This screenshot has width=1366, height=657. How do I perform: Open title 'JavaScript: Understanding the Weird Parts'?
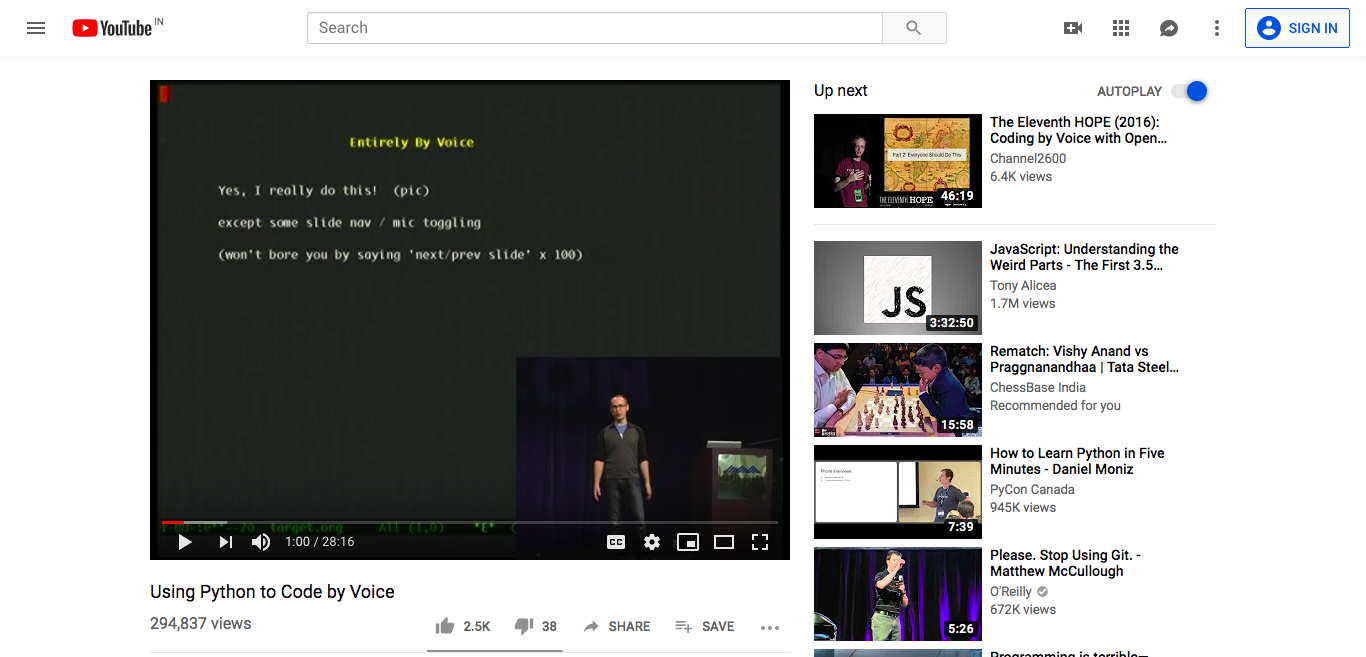pyautogui.click(x=1084, y=257)
